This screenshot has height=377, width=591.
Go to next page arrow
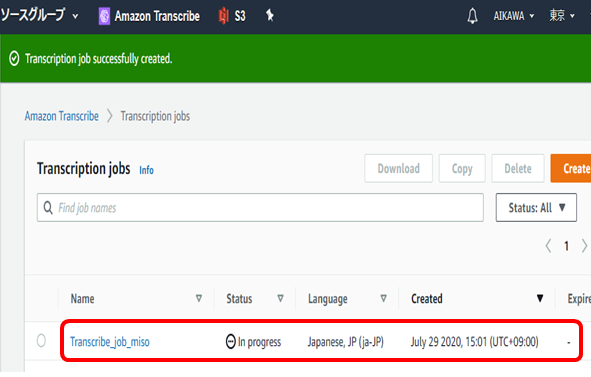click(584, 246)
